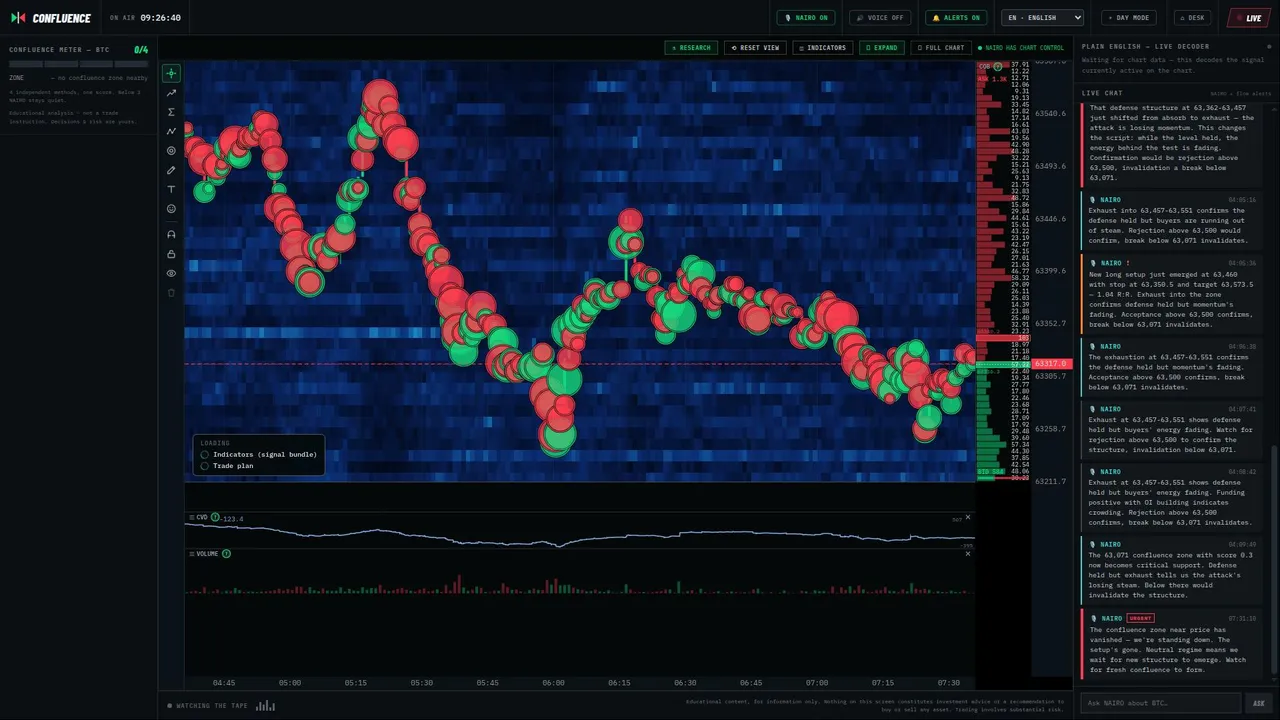The width and height of the screenshot is (1280, 720).
Task: Click the LIVE button
Action: pos(1249,18)
